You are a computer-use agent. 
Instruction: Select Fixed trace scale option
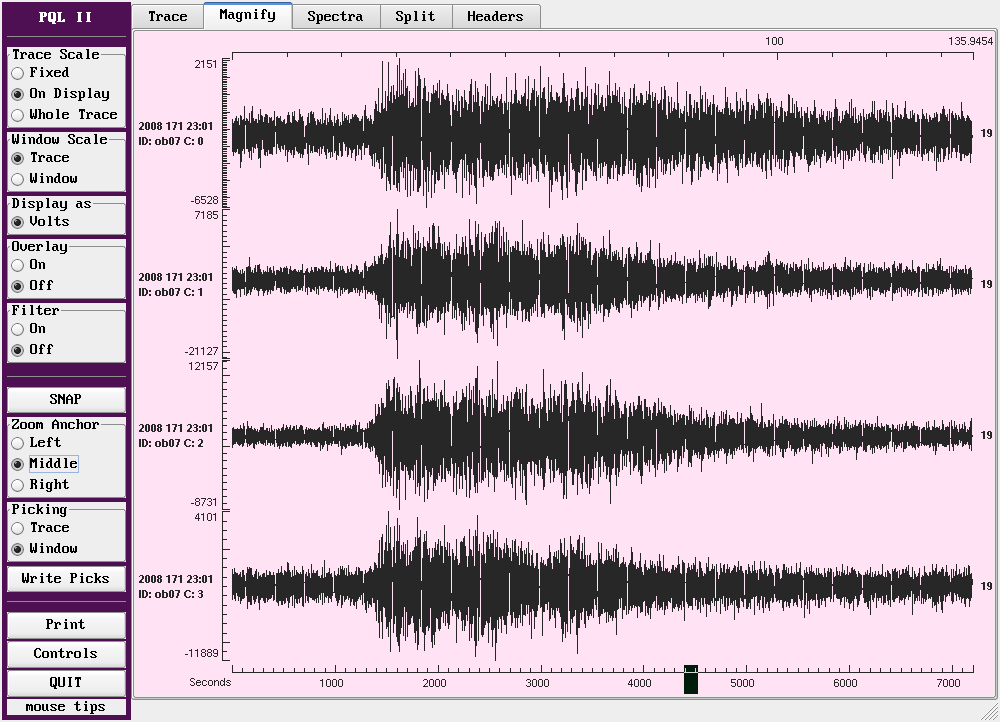(x=18, y=73)
